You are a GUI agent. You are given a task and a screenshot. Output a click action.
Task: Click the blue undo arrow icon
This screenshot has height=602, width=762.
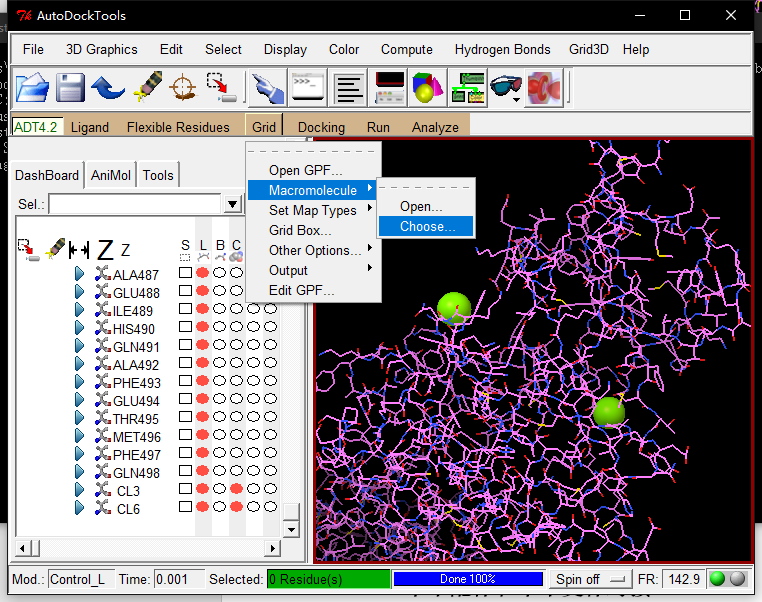tap(108, 88)
